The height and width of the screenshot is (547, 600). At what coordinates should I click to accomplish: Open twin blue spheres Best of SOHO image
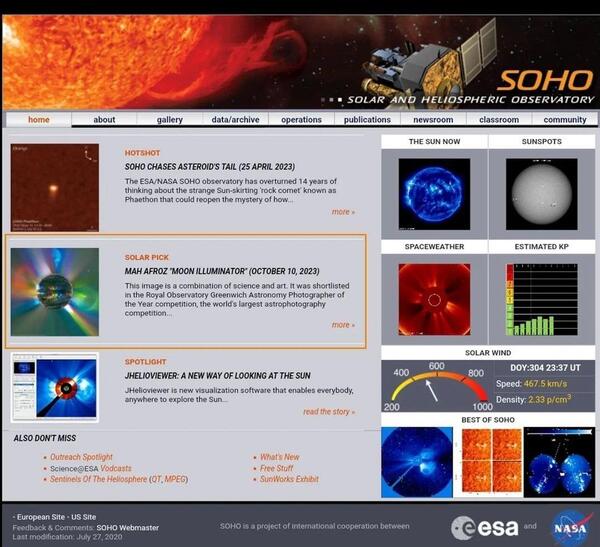point(559,462)
